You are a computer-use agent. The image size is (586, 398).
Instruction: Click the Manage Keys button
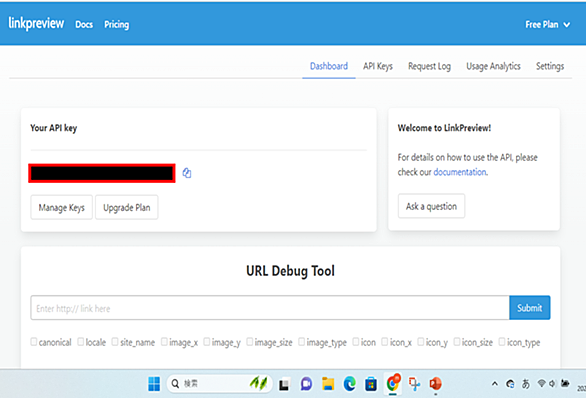coord(62,207)
